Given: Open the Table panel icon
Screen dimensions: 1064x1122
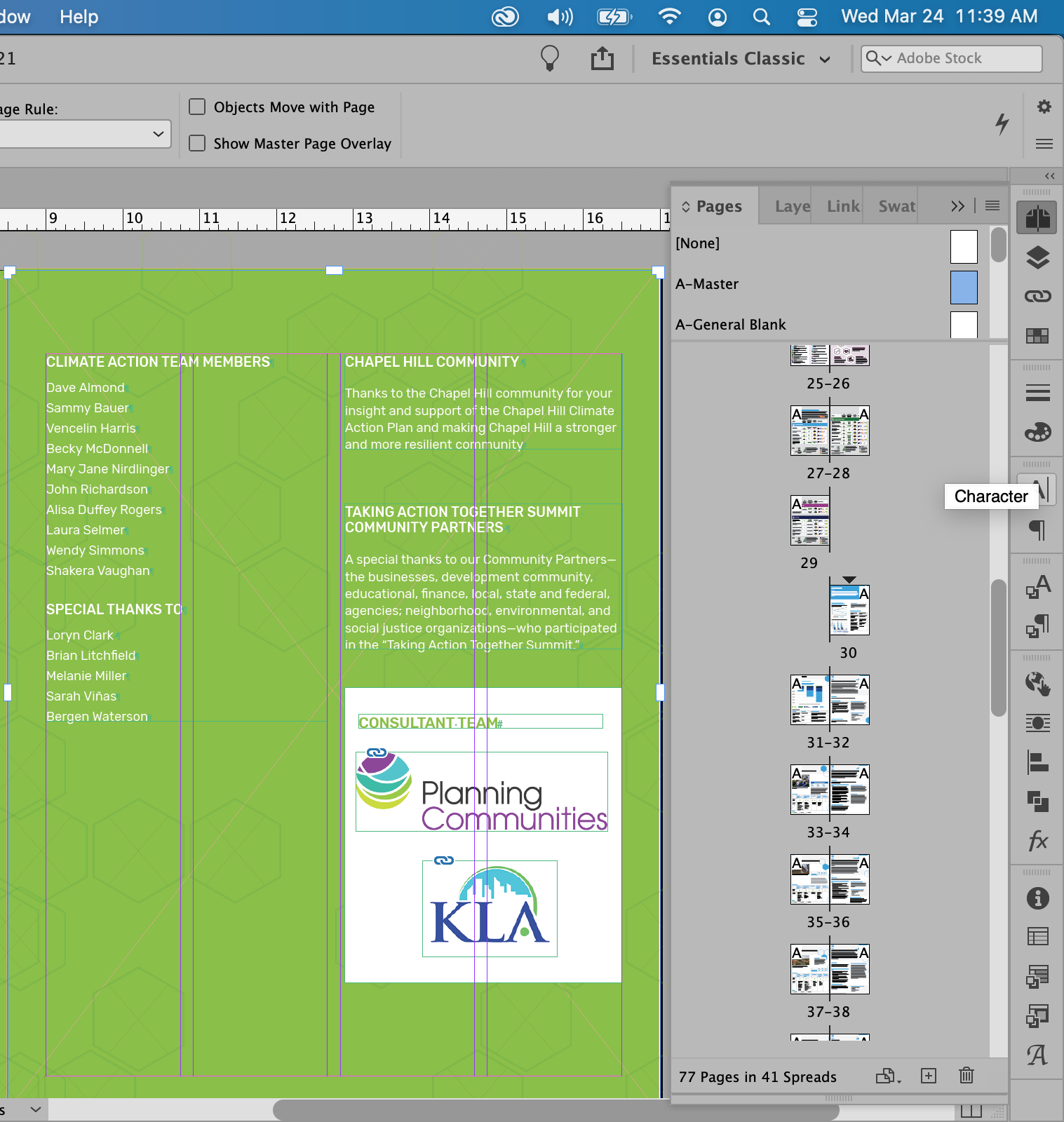Looking at the screenshot, I should point(1037,936).
